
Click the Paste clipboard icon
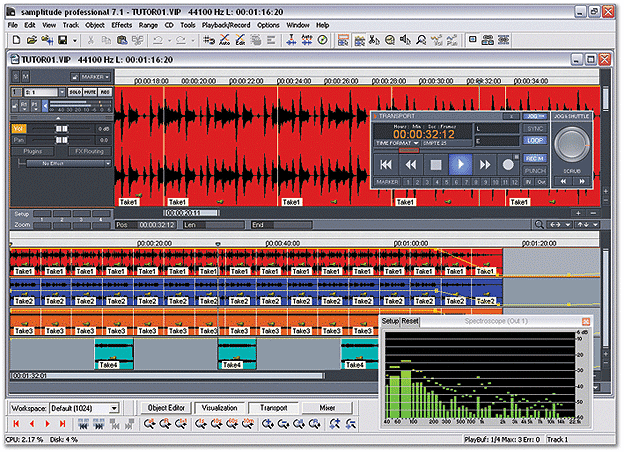122,40
